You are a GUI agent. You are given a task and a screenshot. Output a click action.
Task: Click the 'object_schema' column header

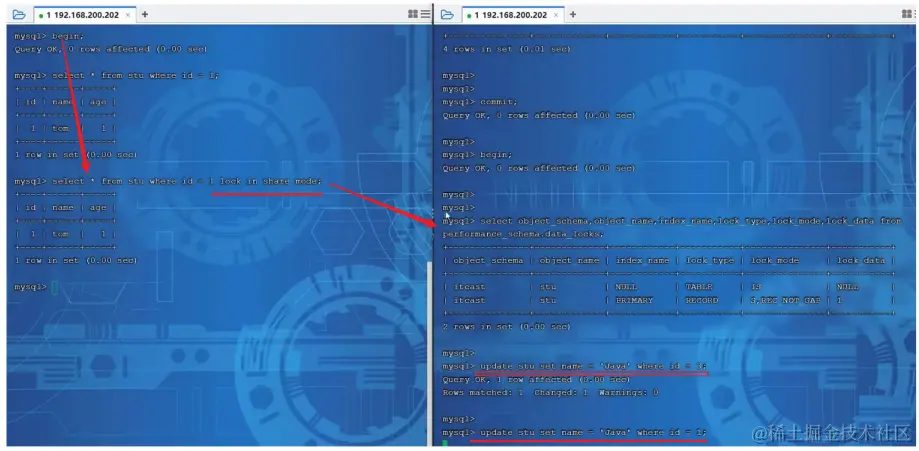[488, 260]
